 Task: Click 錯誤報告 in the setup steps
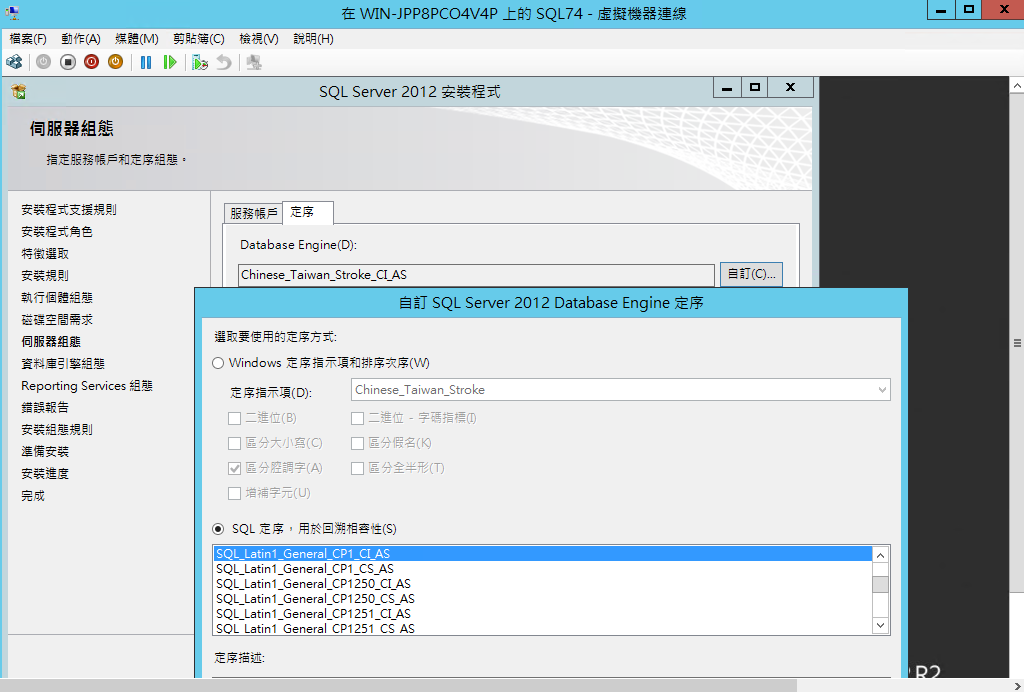tap(45, 407)
